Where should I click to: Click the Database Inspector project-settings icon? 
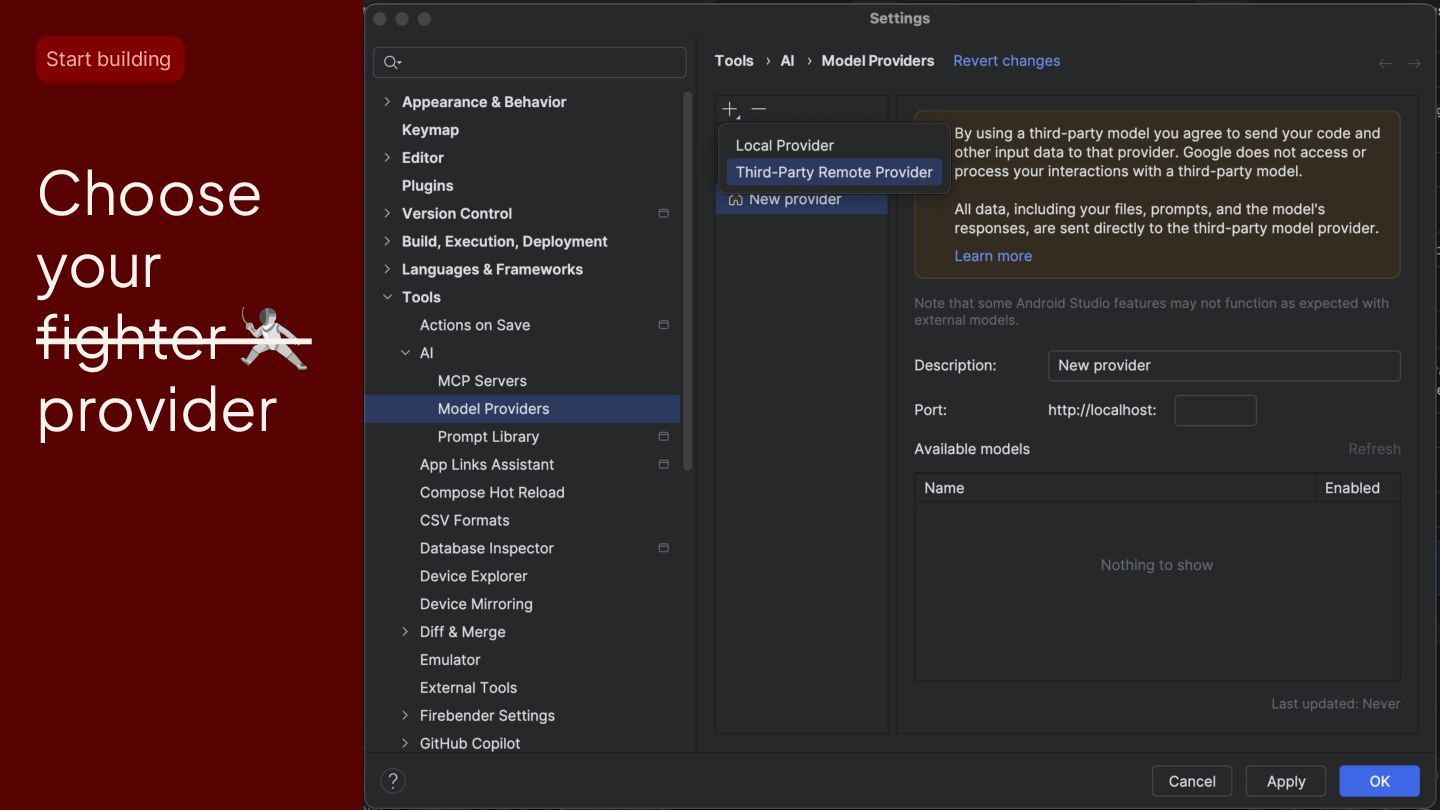(663, 548)
